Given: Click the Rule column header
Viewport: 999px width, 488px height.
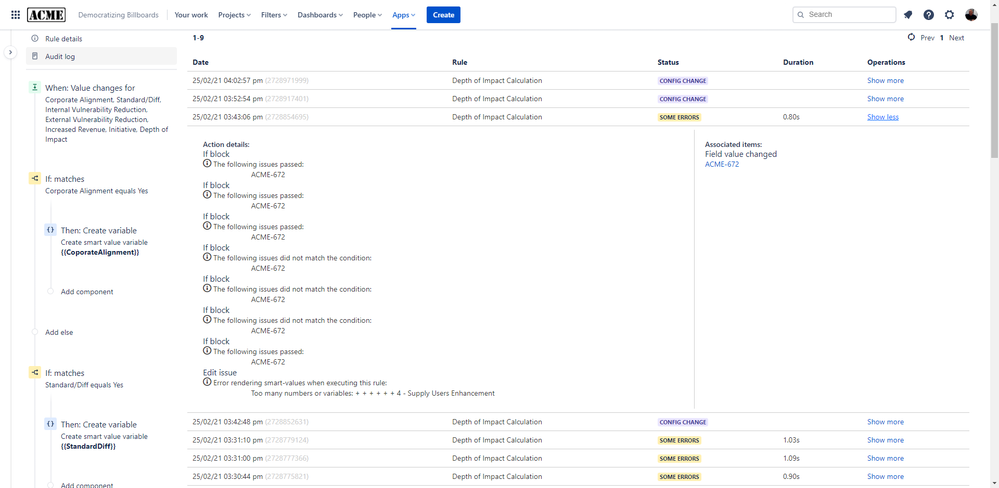Looking at the screenshot, I should click(x=459, y=62).
